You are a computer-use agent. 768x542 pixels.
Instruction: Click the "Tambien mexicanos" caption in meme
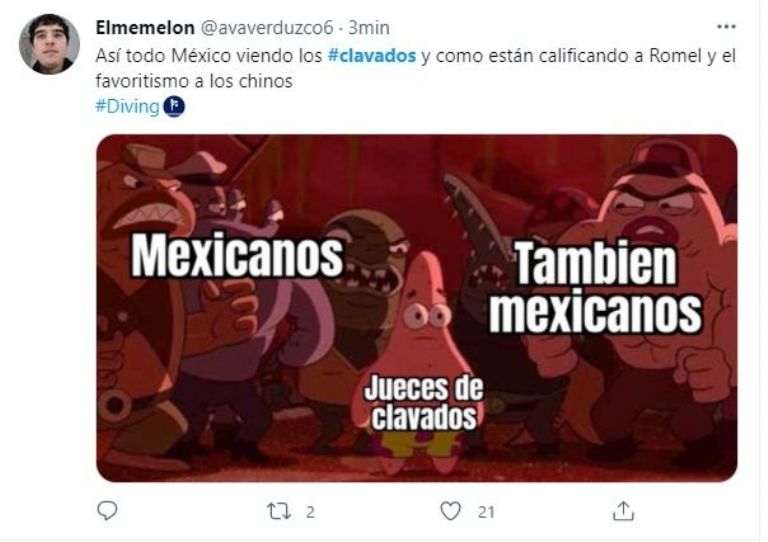point(596,288)
